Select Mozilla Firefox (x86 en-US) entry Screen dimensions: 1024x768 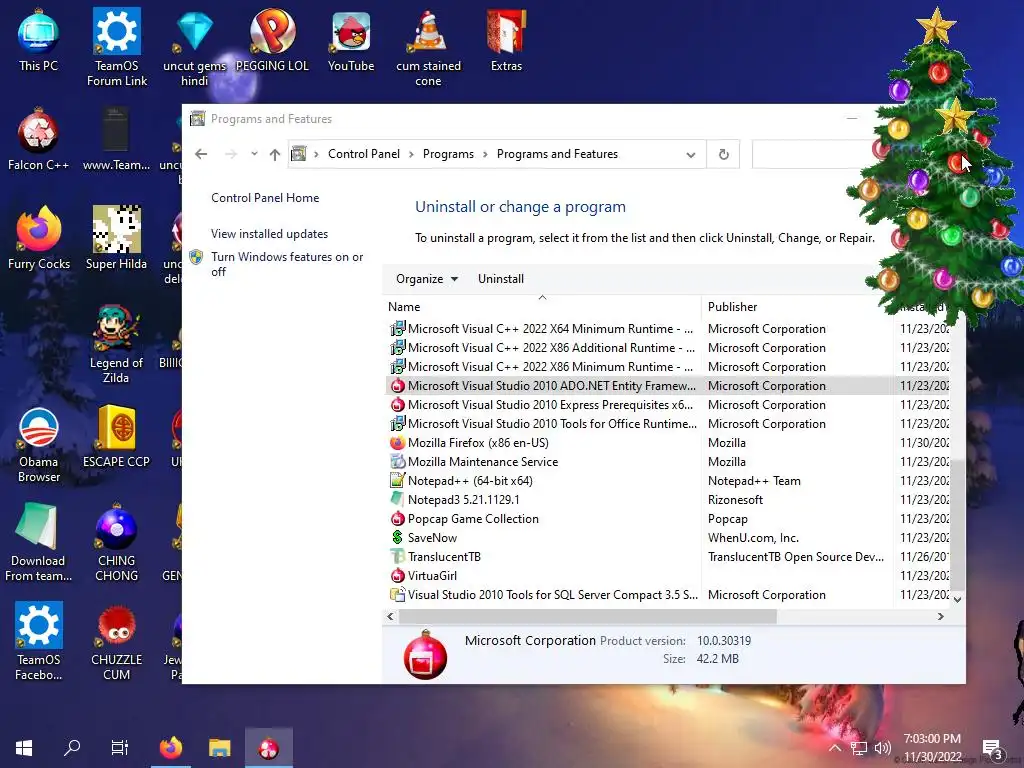(x=668, y=443)
